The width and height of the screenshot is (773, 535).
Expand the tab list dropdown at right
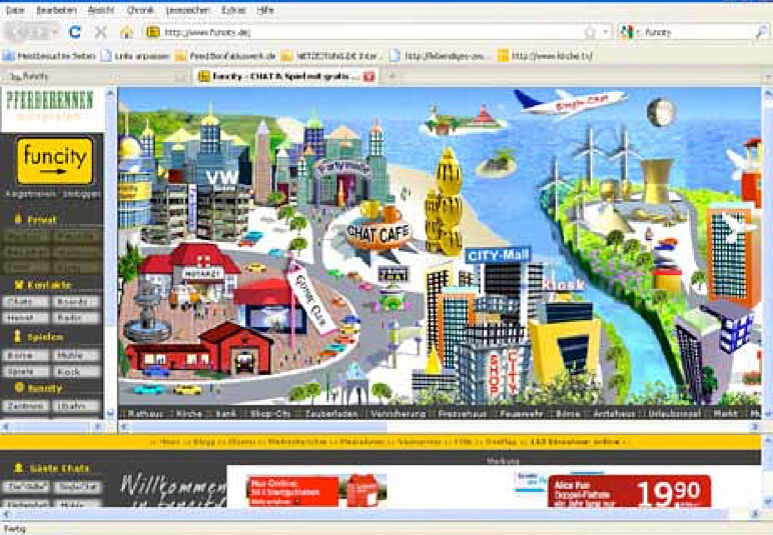(768, 77)
